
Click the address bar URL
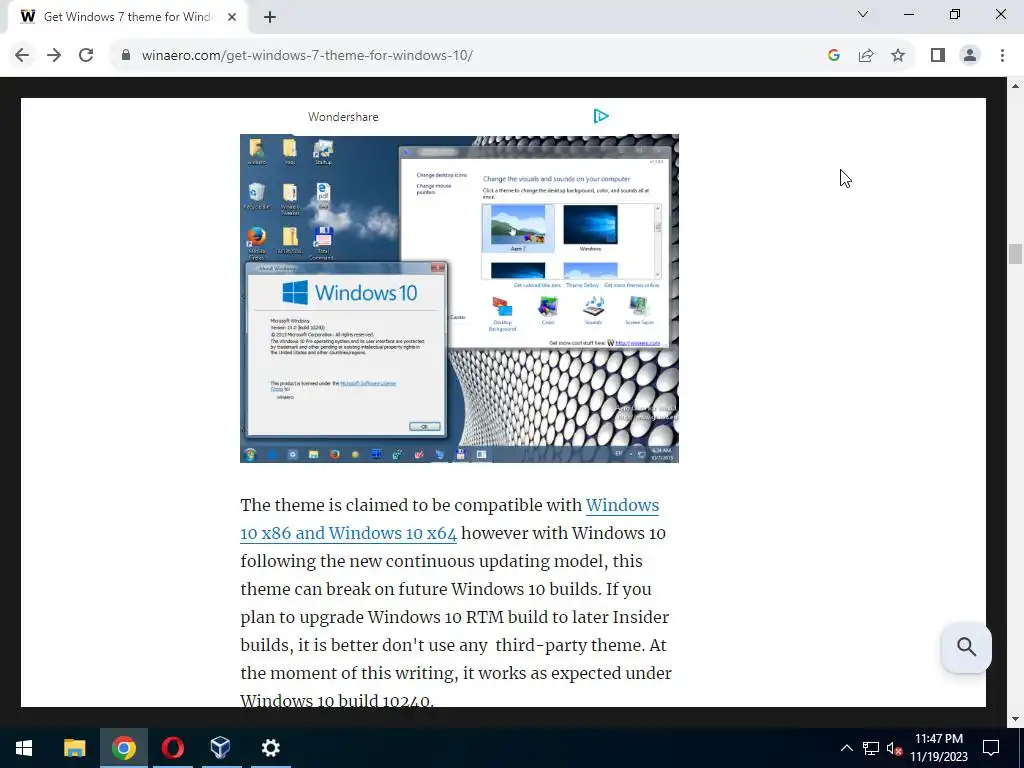[307, 56]
